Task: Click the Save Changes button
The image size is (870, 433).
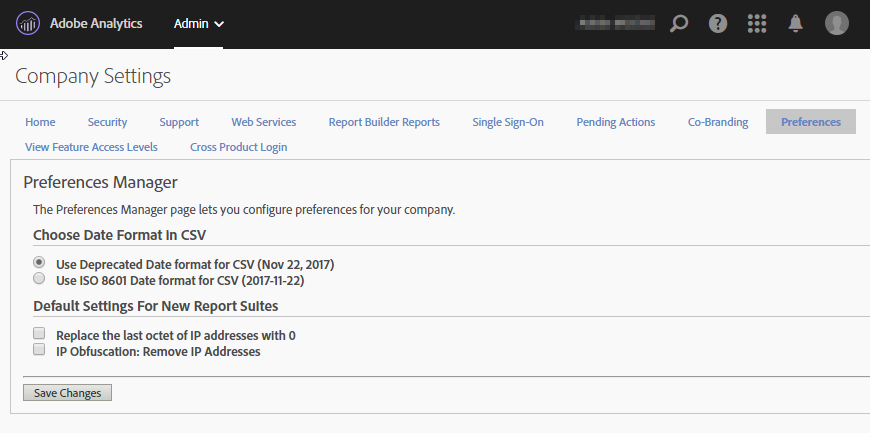Action: [x=67, y=392]
